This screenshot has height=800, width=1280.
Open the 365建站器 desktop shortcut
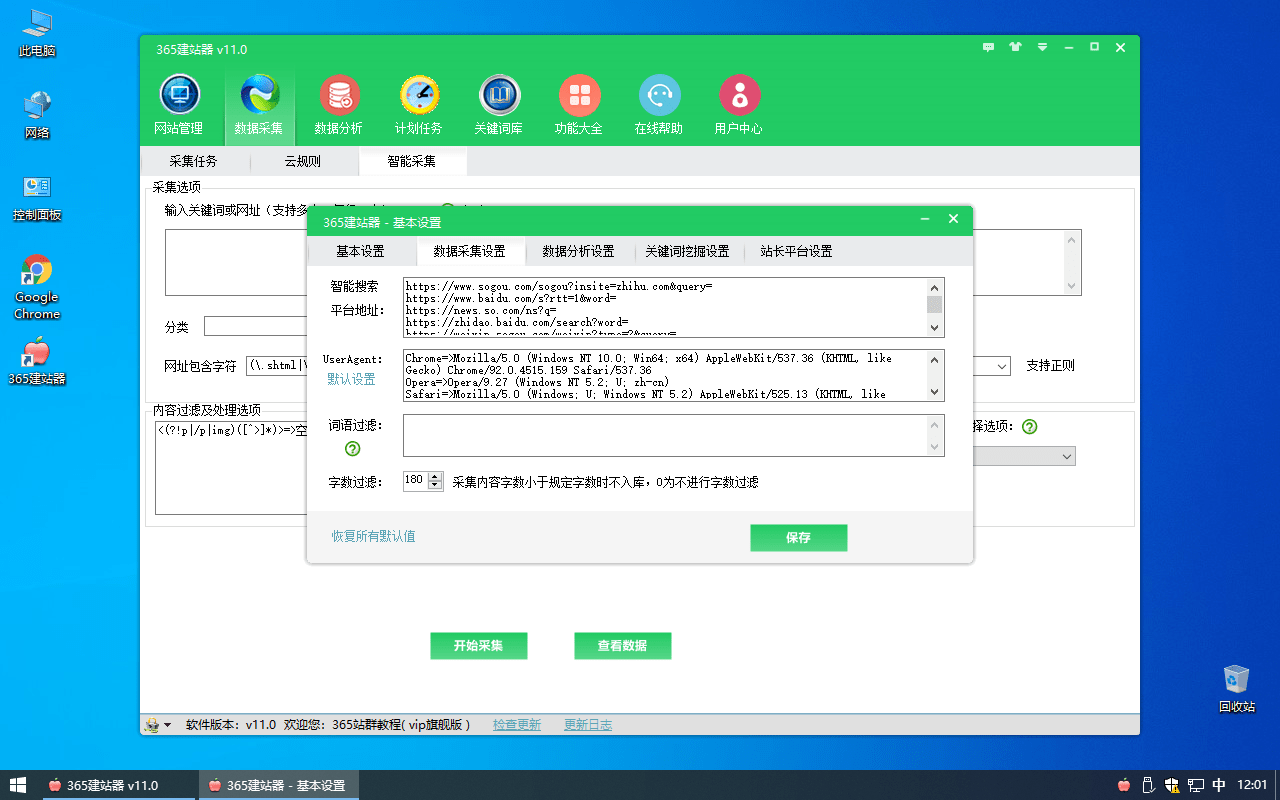click(37, 361)
